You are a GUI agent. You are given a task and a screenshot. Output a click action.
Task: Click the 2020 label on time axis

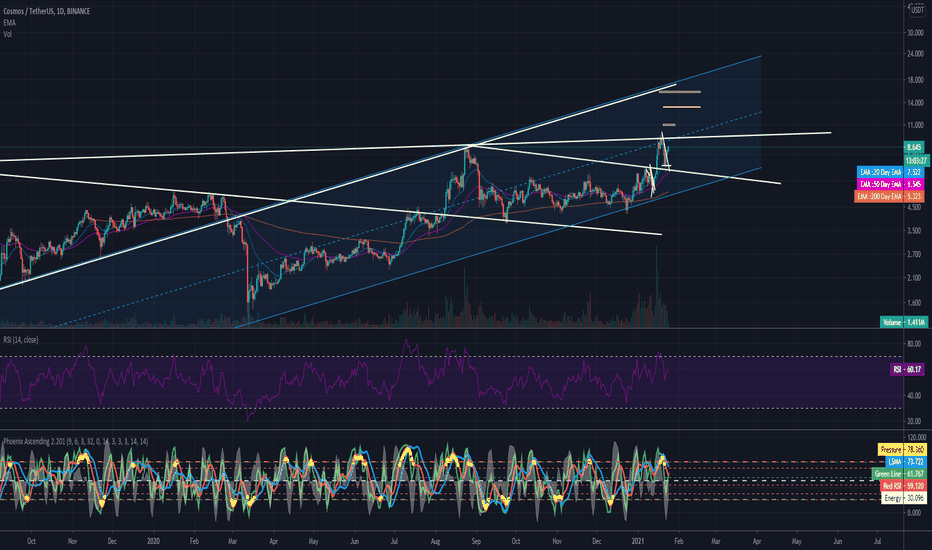pos(153,542)
